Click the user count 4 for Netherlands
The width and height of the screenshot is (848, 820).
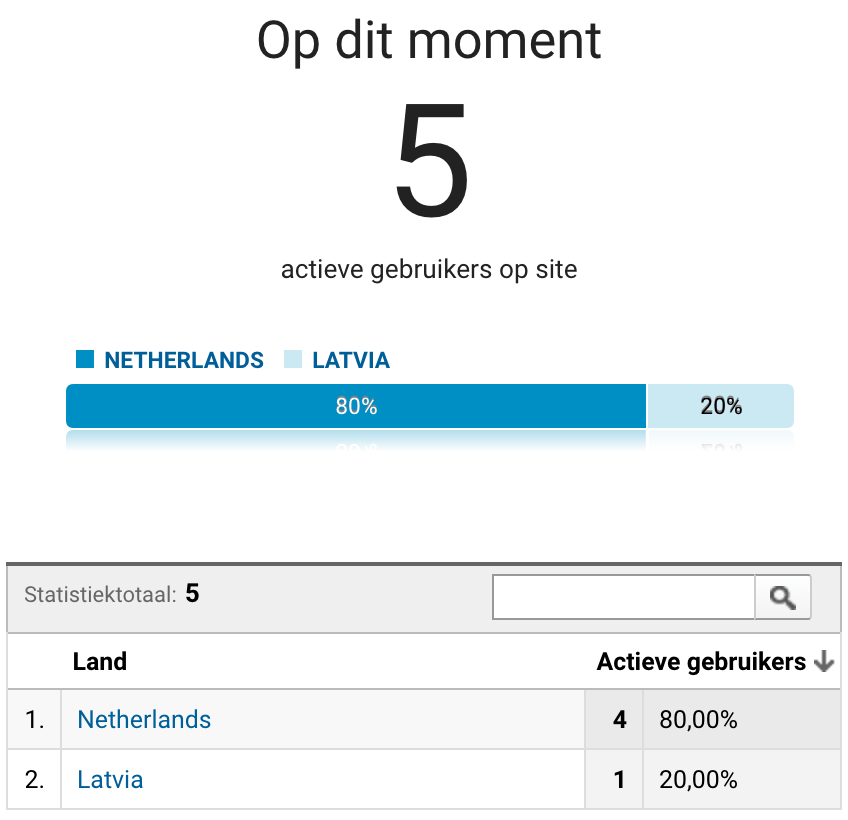coord(620,720)
